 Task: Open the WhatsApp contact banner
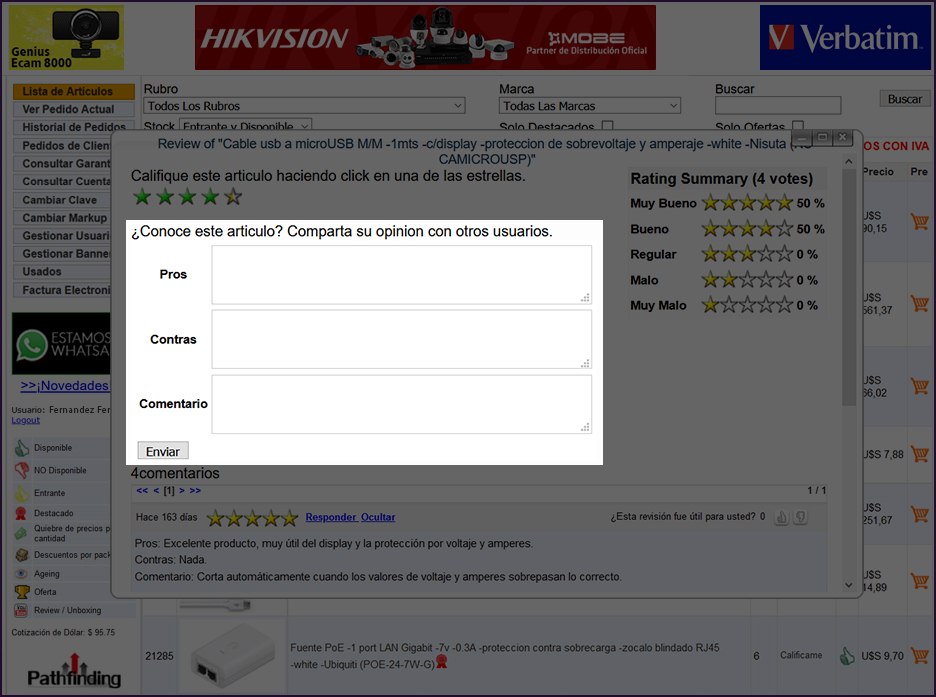tap(61, 344)
